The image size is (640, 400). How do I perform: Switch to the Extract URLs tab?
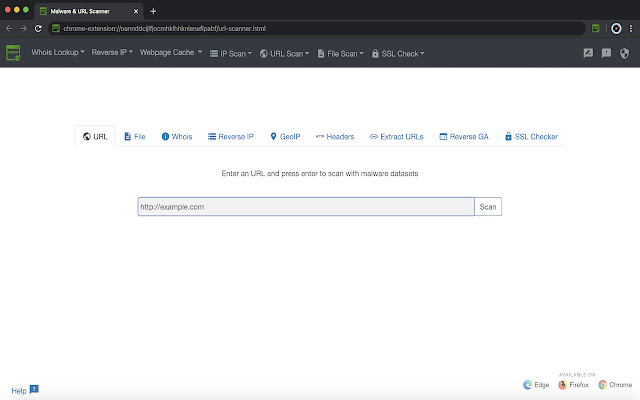point(397,136)
